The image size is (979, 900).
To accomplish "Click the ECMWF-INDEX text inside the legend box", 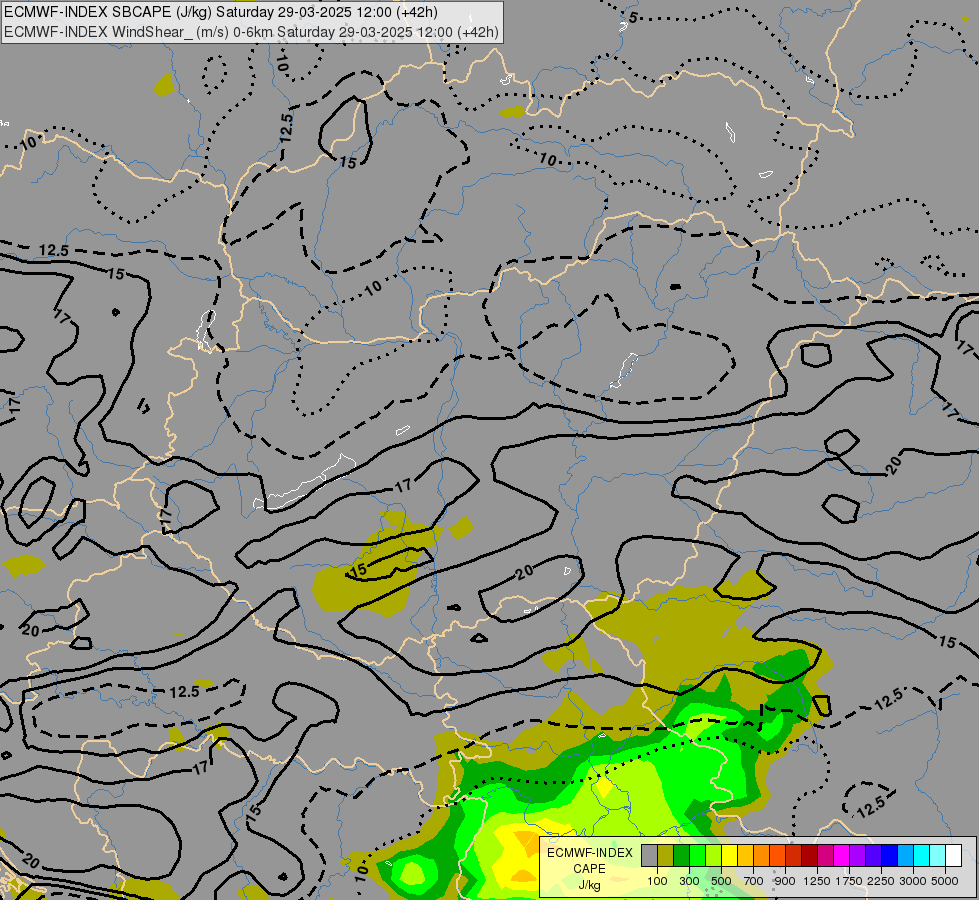I will 589,853.
